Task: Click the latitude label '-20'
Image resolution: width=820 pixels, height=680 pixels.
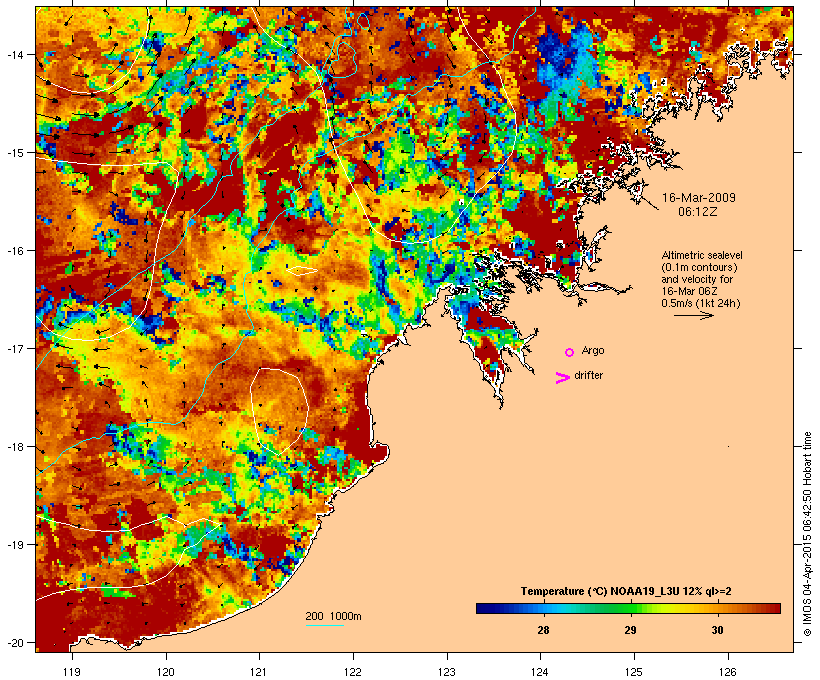Action: click(15, 642)
